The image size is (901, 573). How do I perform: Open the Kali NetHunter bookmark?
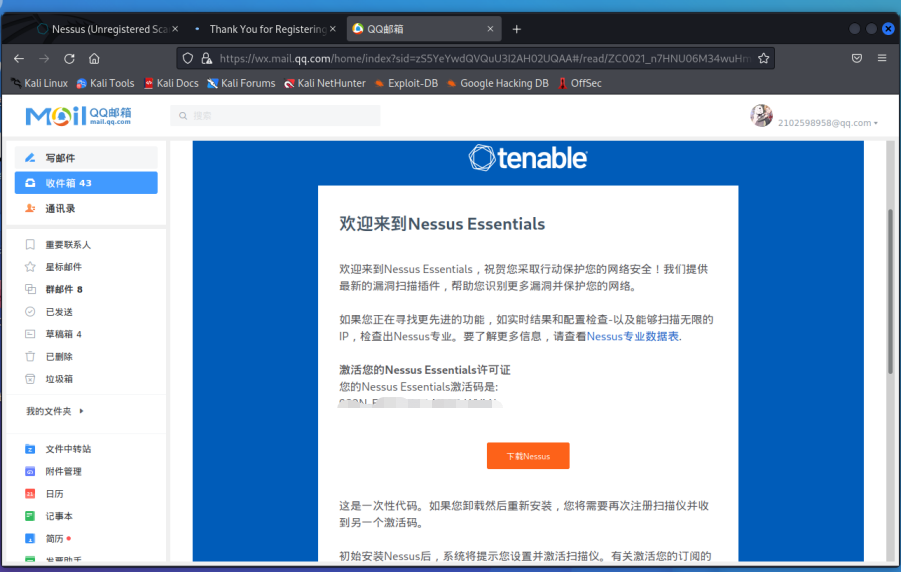325,83
